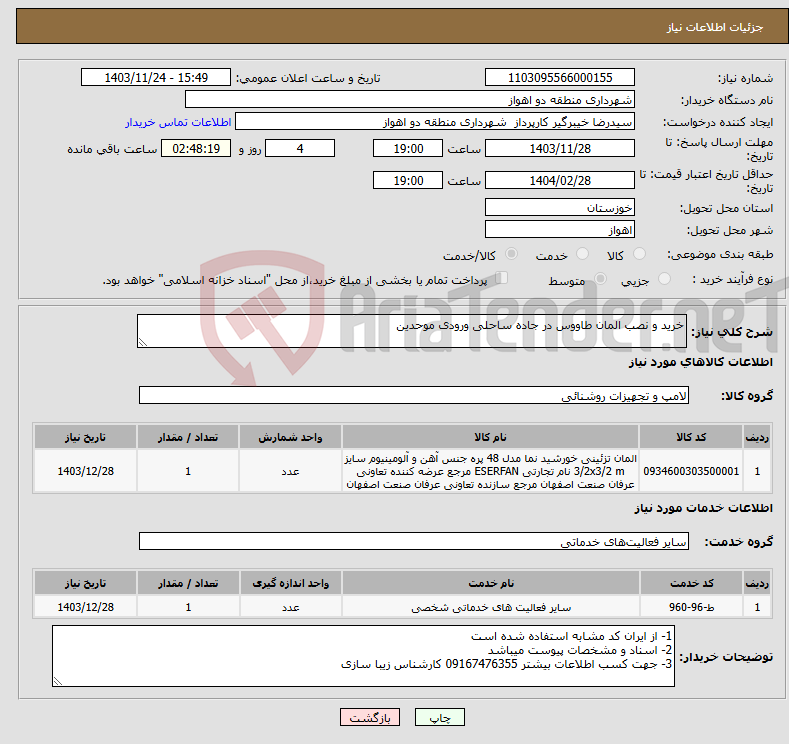
Task: Click the remaining days field showing 4
Action: (x=300, y=148)
